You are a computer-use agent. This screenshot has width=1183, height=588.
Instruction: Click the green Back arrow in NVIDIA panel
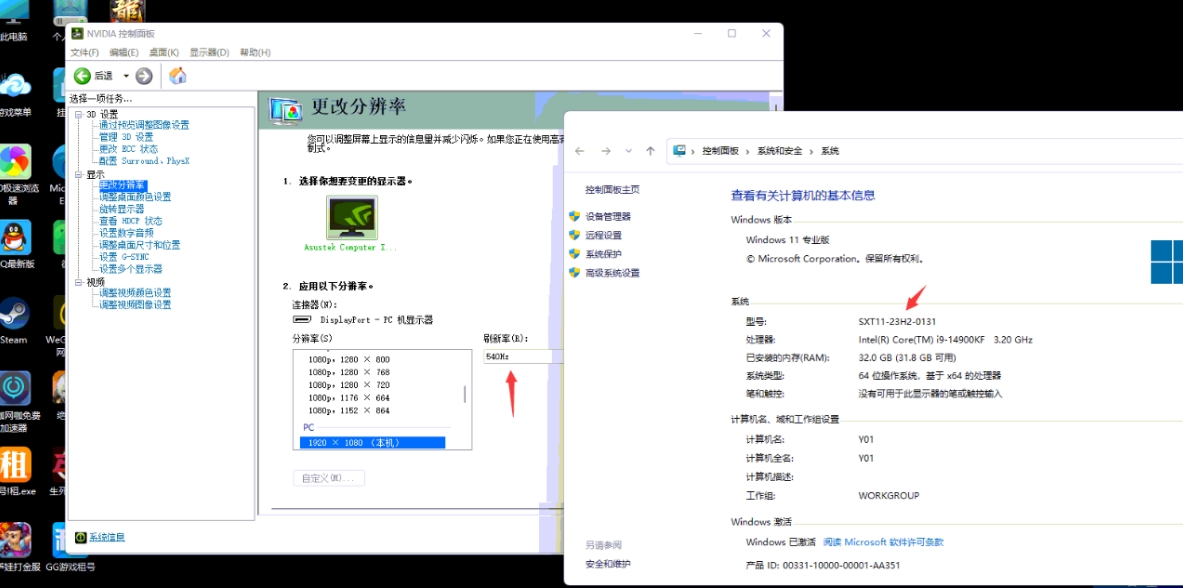pyautogui.click(x=82, y=75)
